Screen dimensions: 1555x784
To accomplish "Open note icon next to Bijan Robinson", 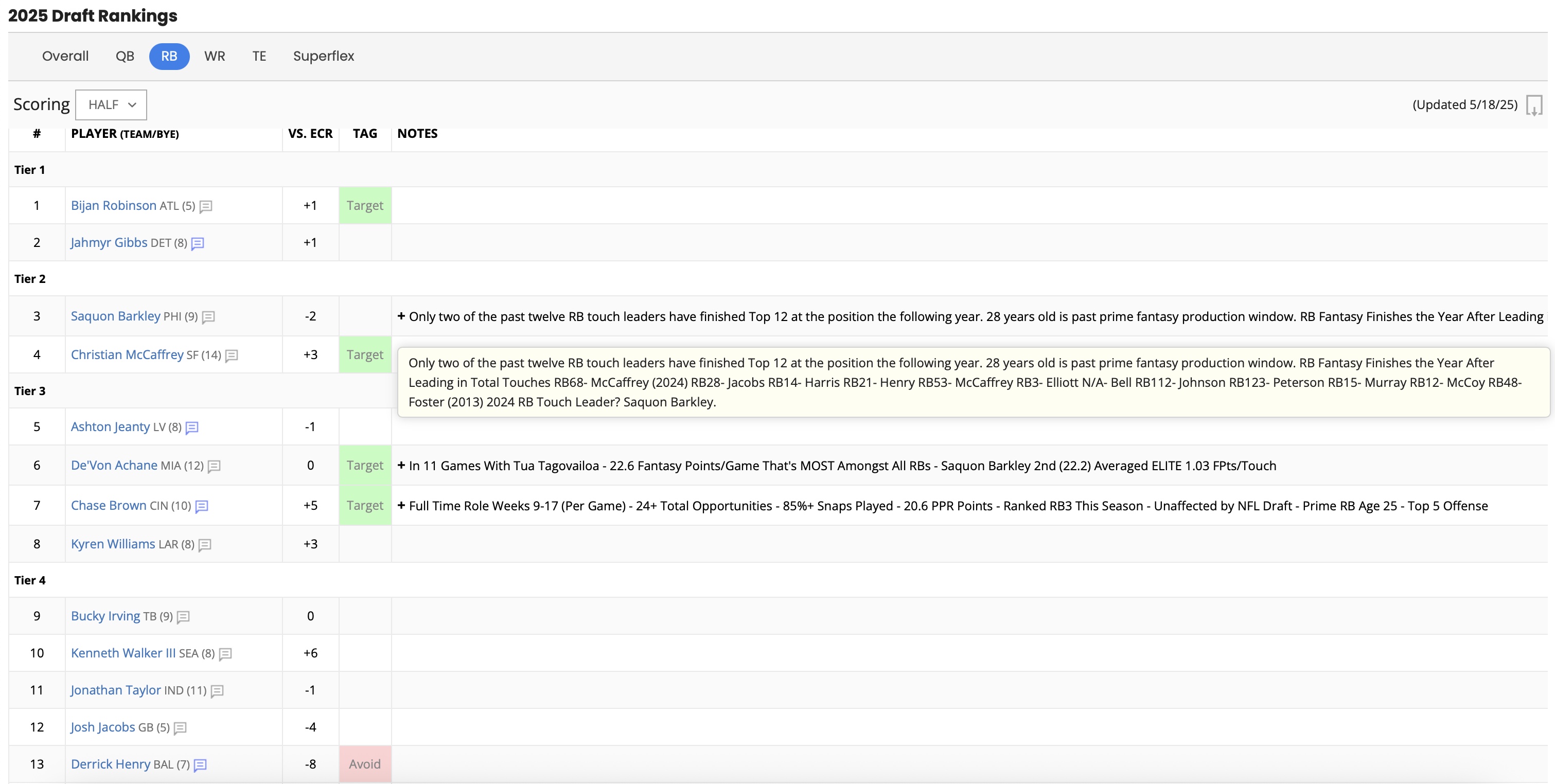I will pyautogui.click(x=205, y=206).
